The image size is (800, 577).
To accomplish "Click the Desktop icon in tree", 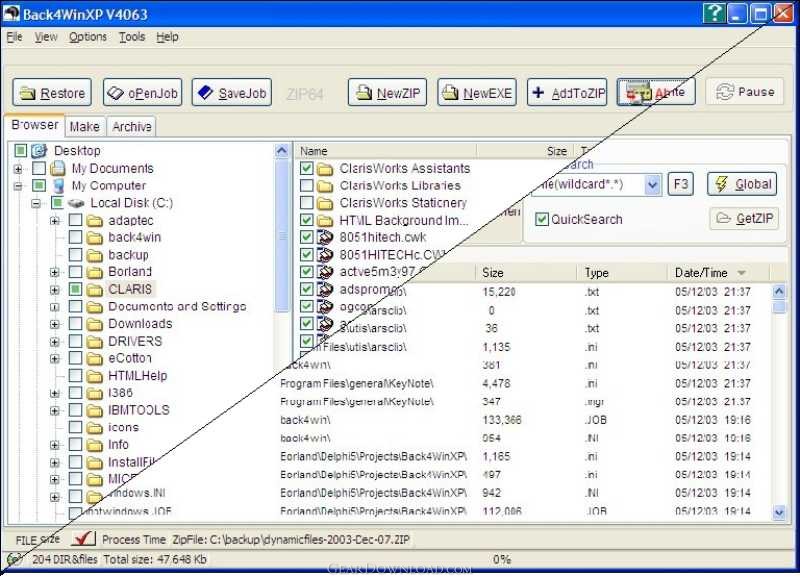I will tap(39, 150).
